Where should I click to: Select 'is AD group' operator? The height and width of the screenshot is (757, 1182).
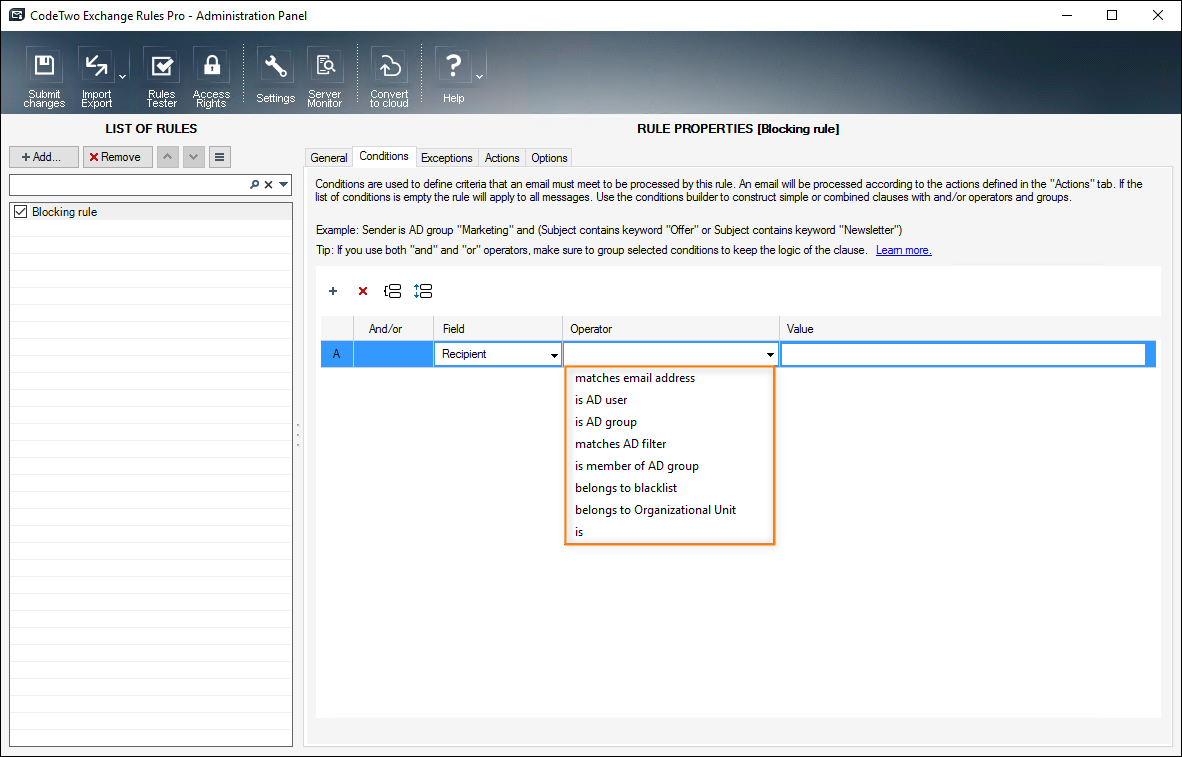coord(669,421)
